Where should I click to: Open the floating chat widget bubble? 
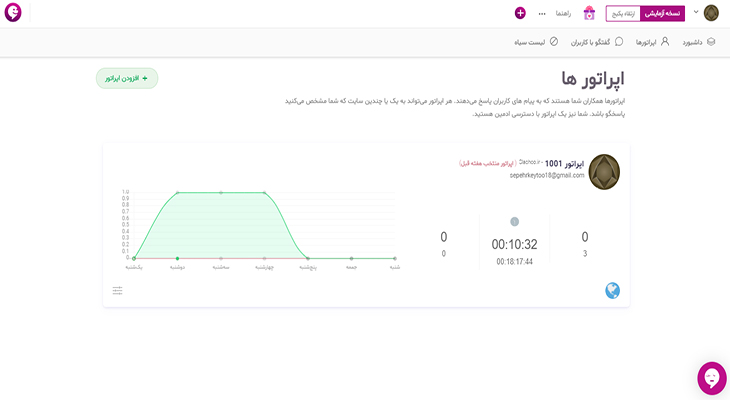pos(711,377)
